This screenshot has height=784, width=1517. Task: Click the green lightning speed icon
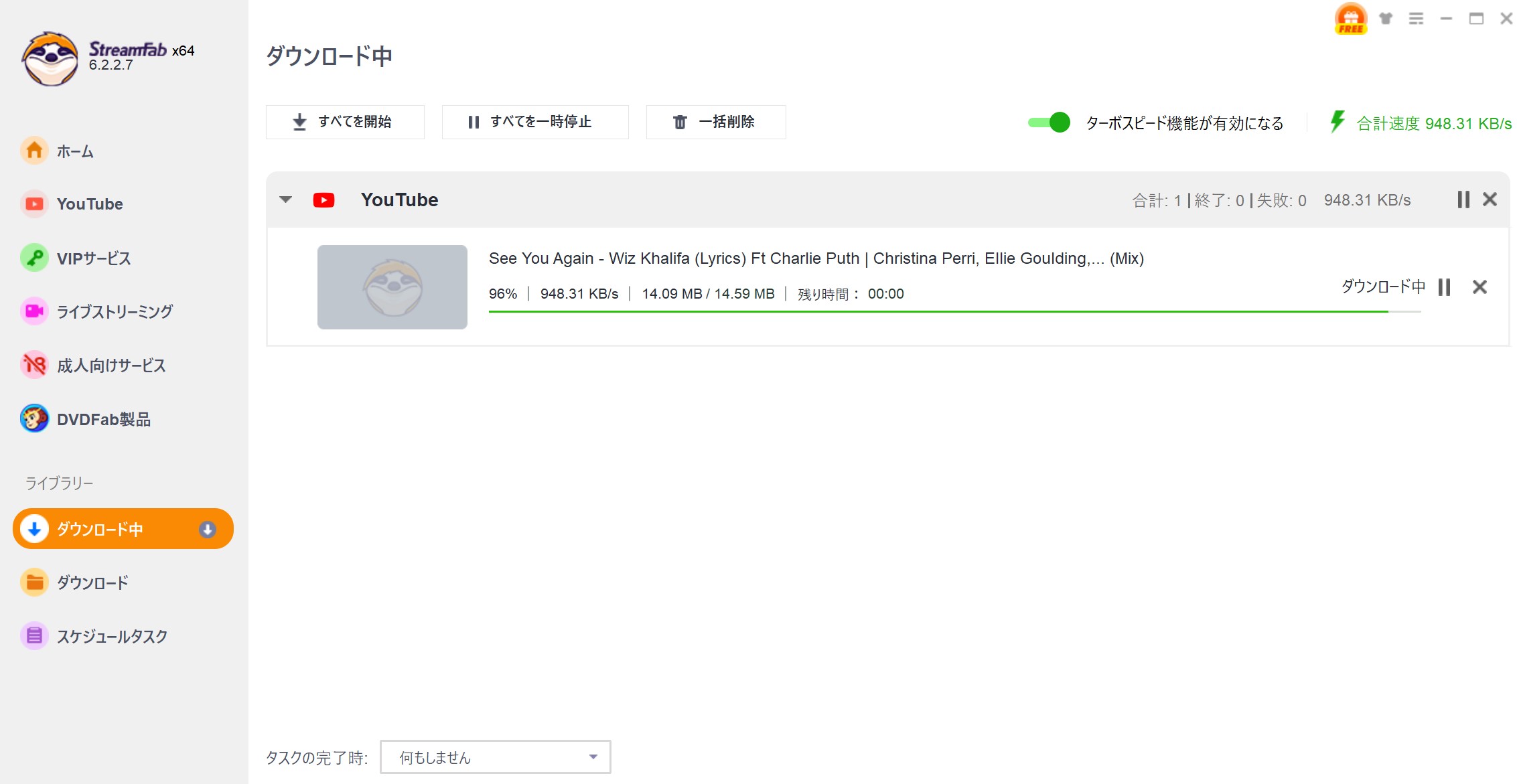tap(1338, 122)
